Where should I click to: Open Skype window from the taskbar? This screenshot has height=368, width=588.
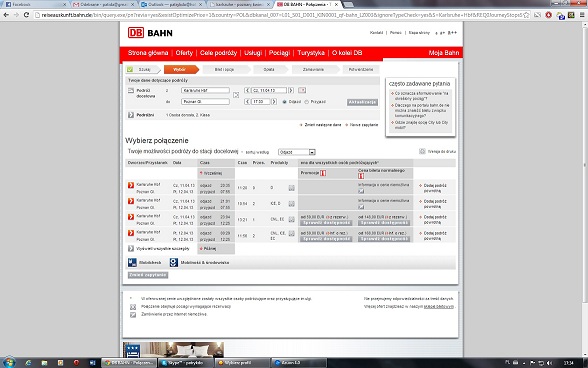(x=185, y=363)
